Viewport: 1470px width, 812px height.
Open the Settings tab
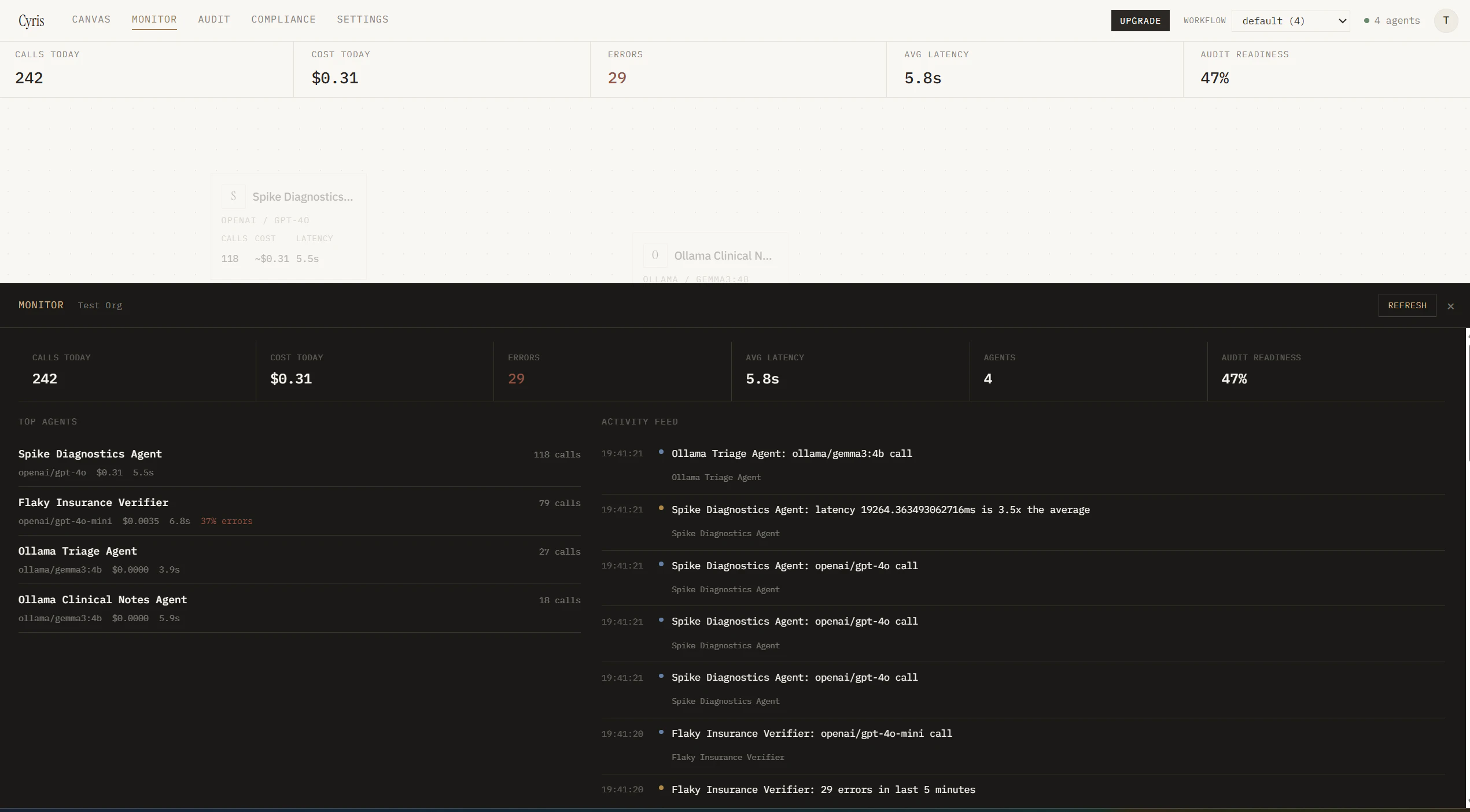click(362, 19)
